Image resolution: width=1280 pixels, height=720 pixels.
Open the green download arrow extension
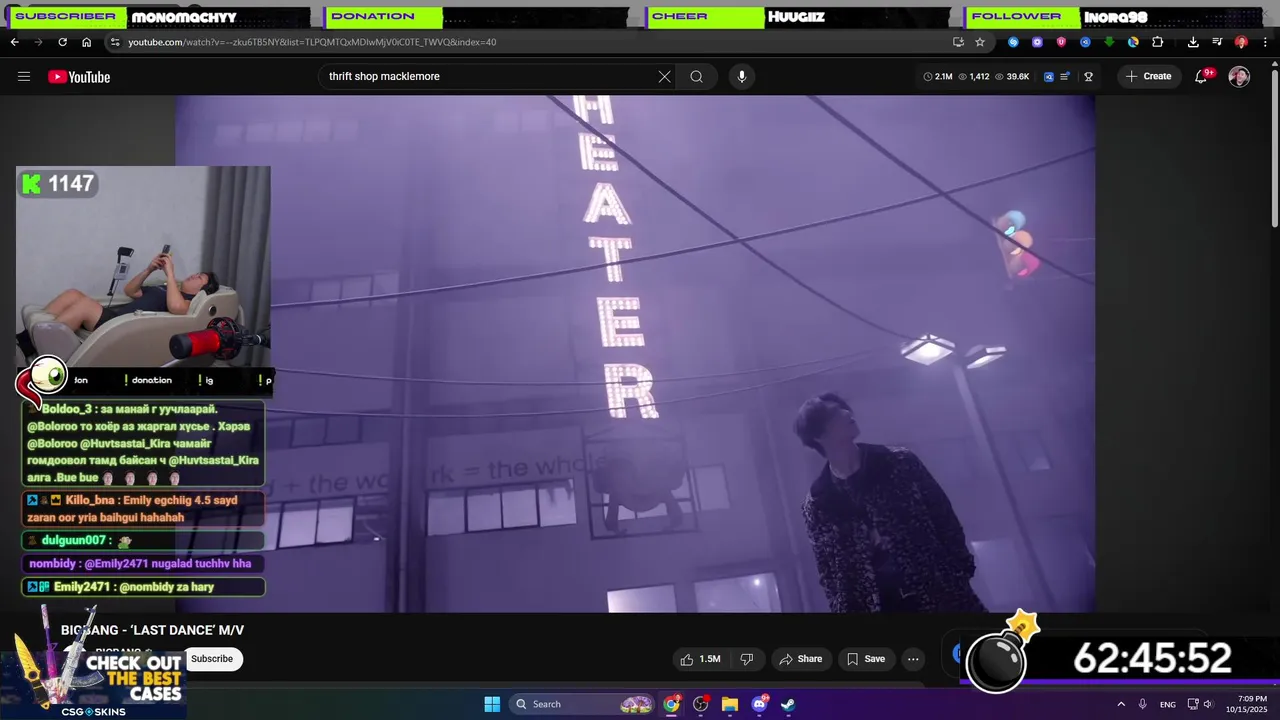1109,42
